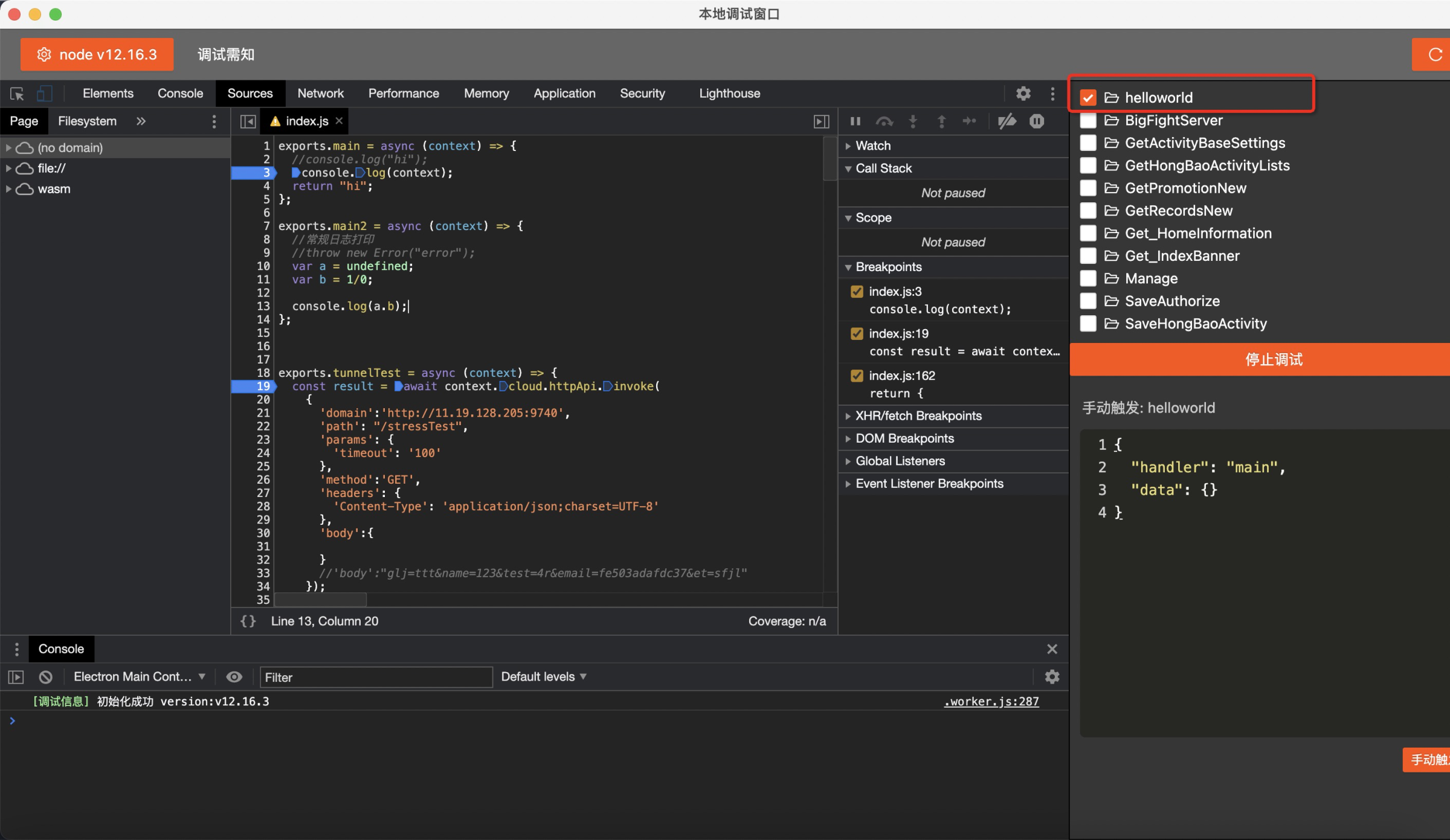The width and height of the screenshot is (1450, 840).
Task: Close the console drawer
Action: click(x=1052, y=649)
